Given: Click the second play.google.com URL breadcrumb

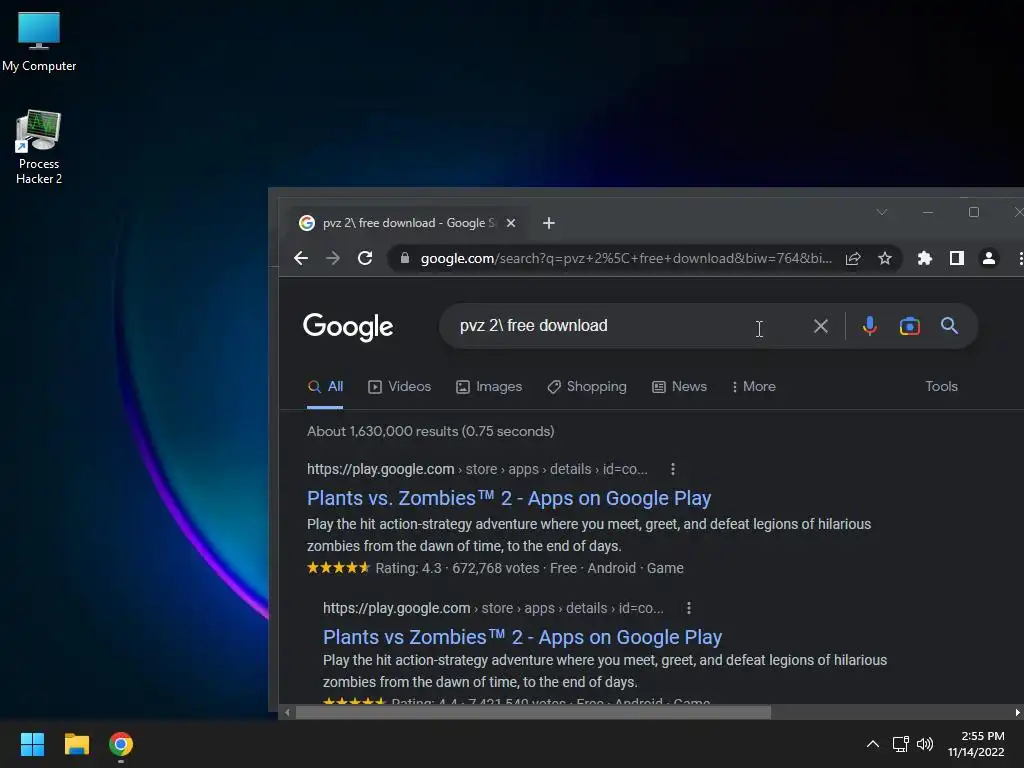Looking at the screenshot, I should click(493, 608).
